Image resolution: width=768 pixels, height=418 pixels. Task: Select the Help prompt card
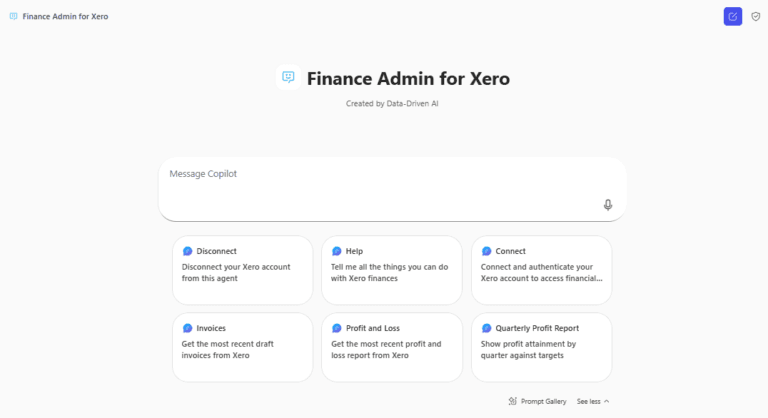(x=391, y=270)
